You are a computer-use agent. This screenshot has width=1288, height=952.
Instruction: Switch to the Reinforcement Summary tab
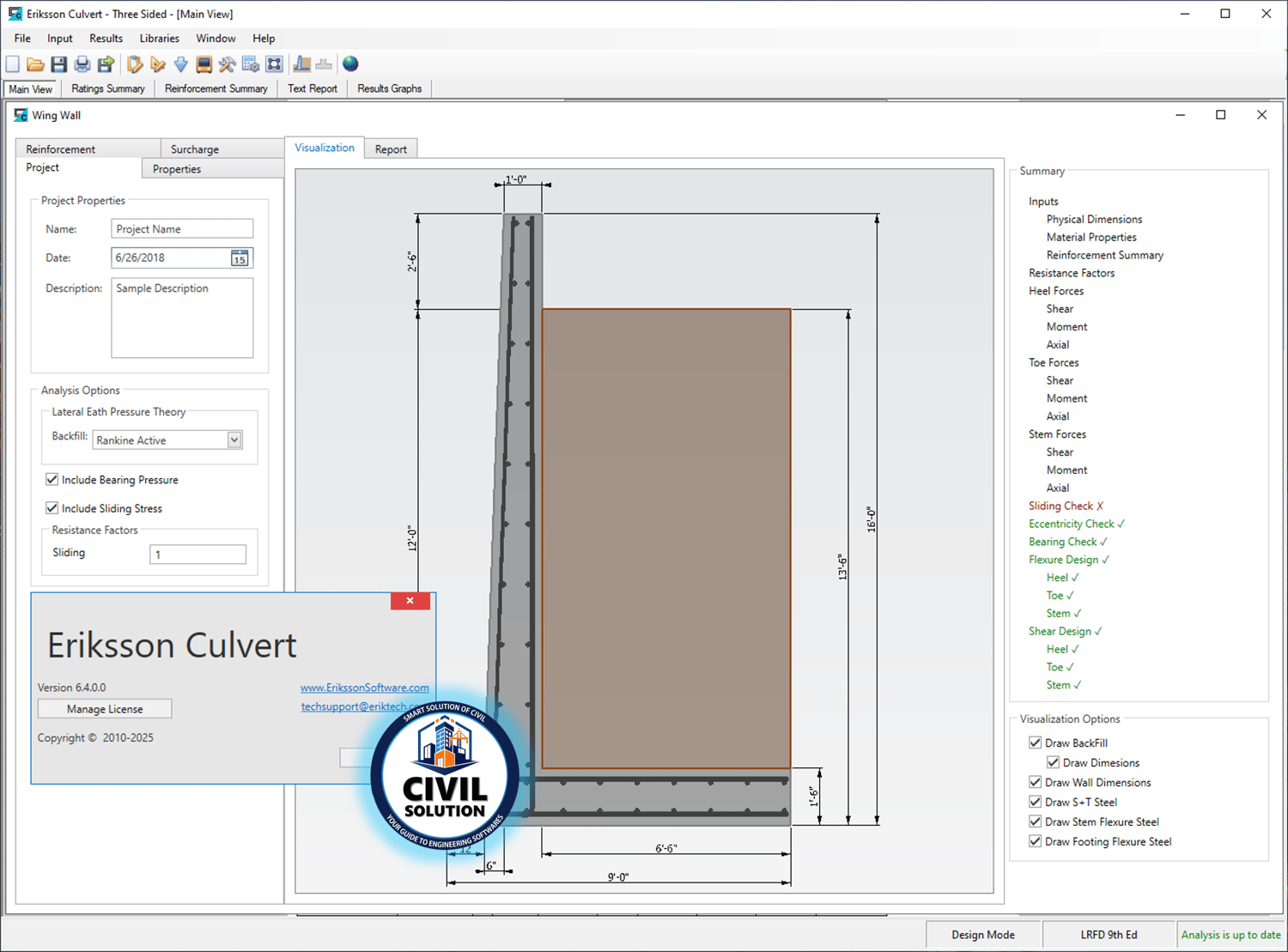point(216,88)
